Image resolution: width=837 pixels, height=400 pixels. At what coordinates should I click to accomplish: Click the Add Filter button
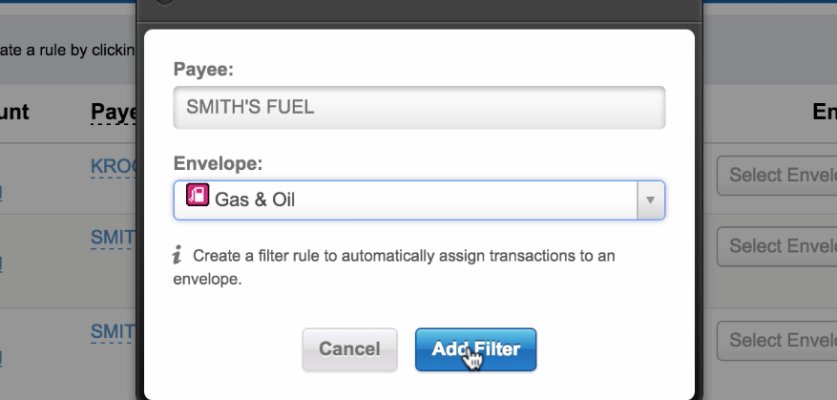click(x=476, y=349)
